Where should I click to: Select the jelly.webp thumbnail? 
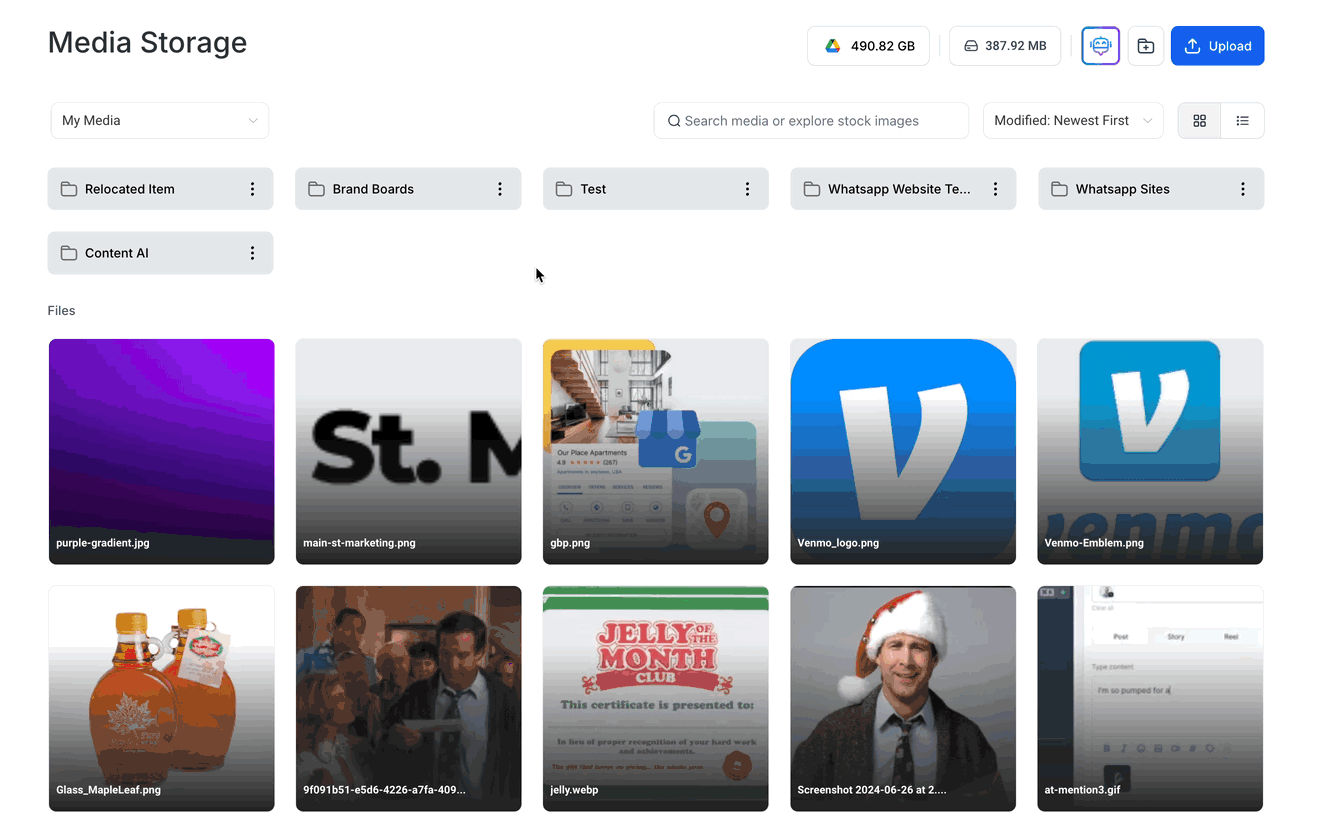point(655,698)
